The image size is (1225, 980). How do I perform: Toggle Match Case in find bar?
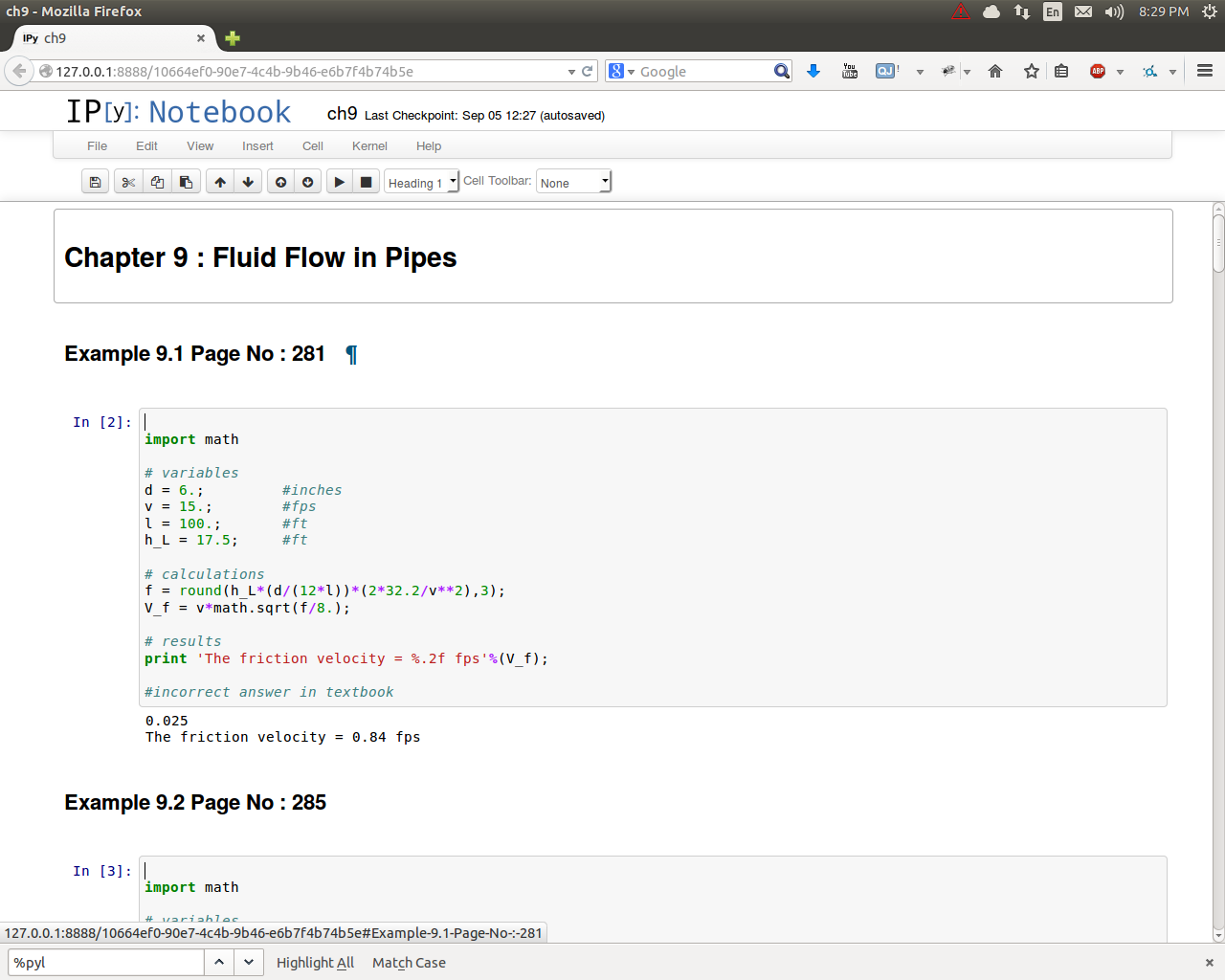click(x=409, y=963)
